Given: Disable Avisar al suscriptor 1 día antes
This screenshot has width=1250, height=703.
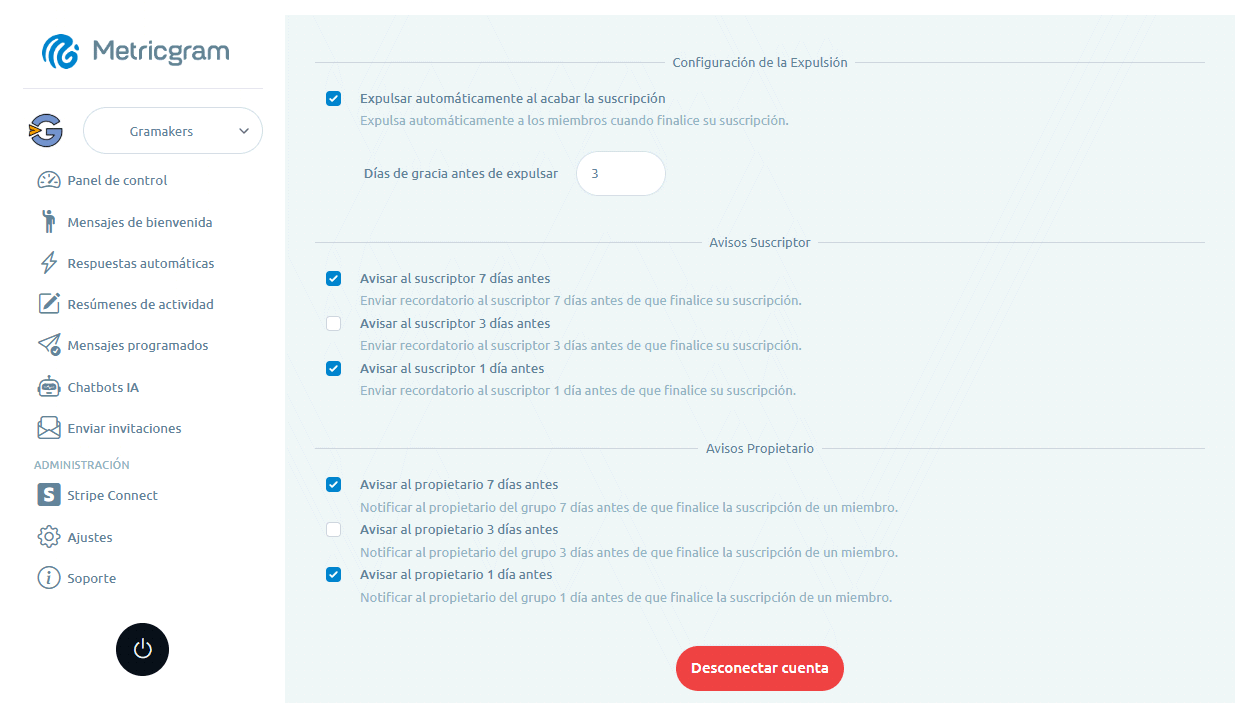Looking at the screenshot, I should coord(334,369).
